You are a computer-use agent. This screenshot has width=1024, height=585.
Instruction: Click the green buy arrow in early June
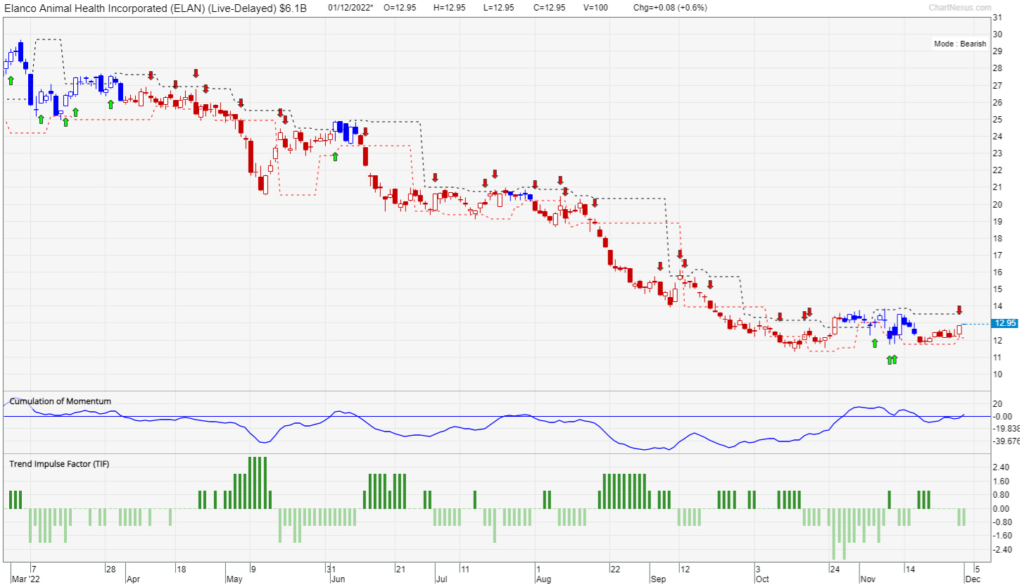point(335,157)
